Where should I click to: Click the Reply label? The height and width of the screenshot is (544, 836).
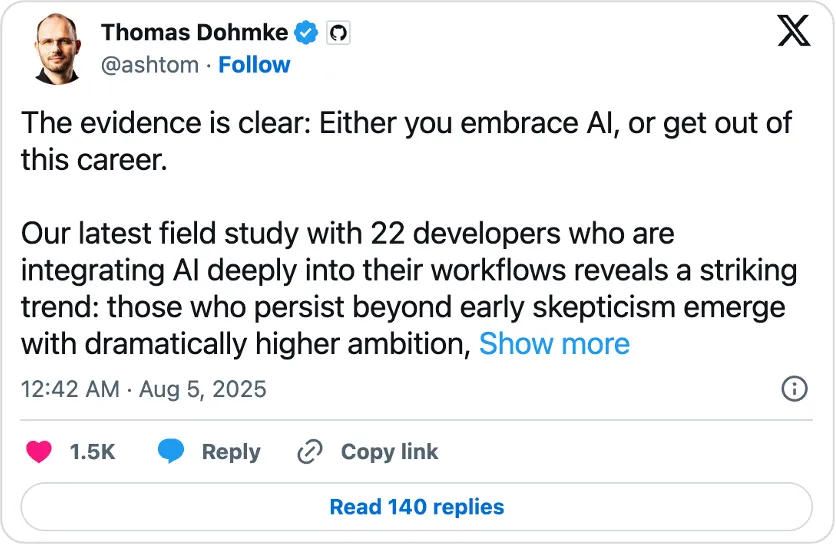click(x=231, y=452)
